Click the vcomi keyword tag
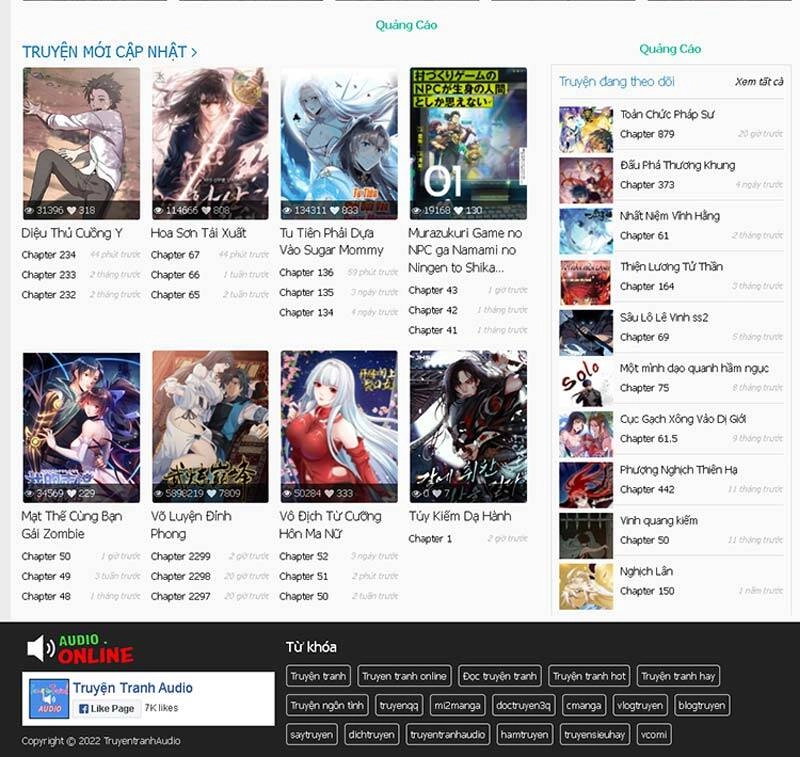Screen dimensions: 800x757 [653, 735]
